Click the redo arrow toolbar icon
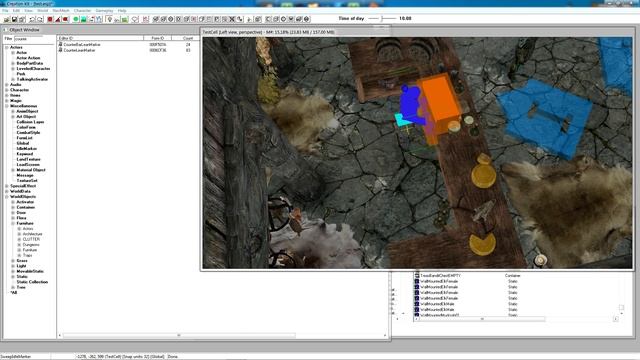 pyautogui.click(x=40, y=19)
